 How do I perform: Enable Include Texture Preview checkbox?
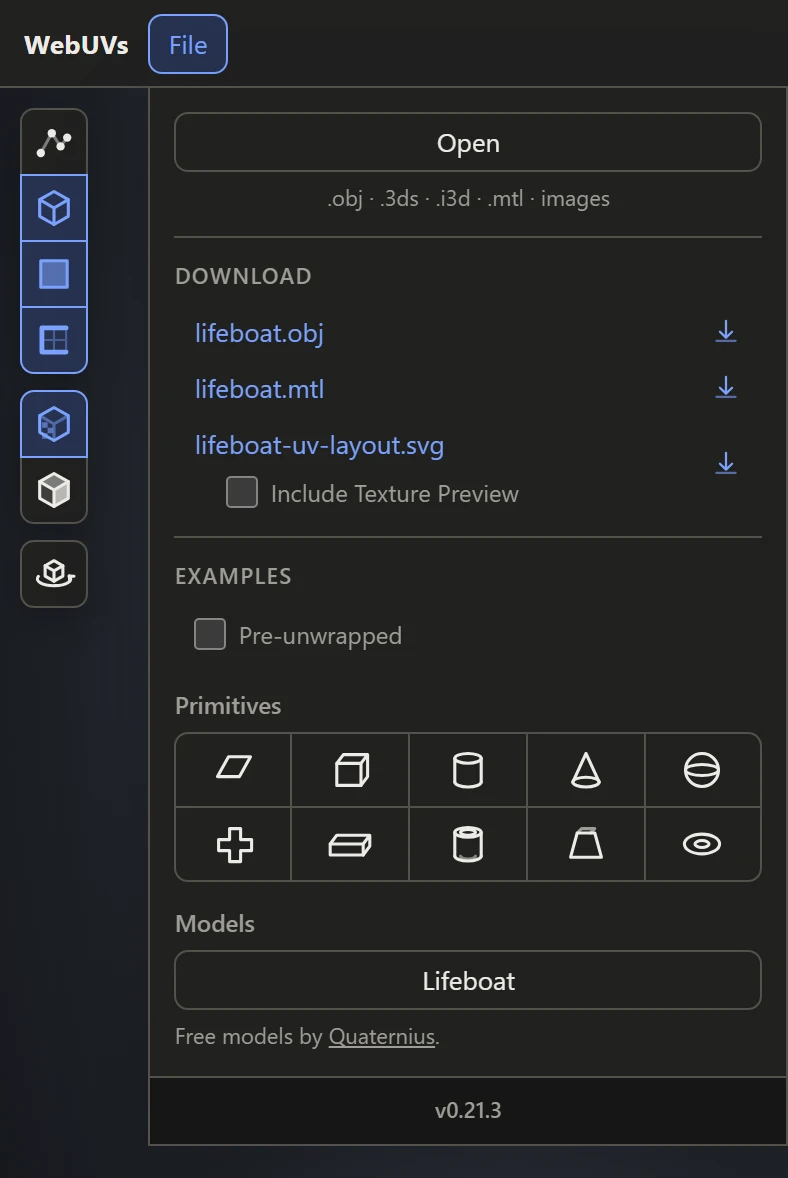(x=242, y=492)
